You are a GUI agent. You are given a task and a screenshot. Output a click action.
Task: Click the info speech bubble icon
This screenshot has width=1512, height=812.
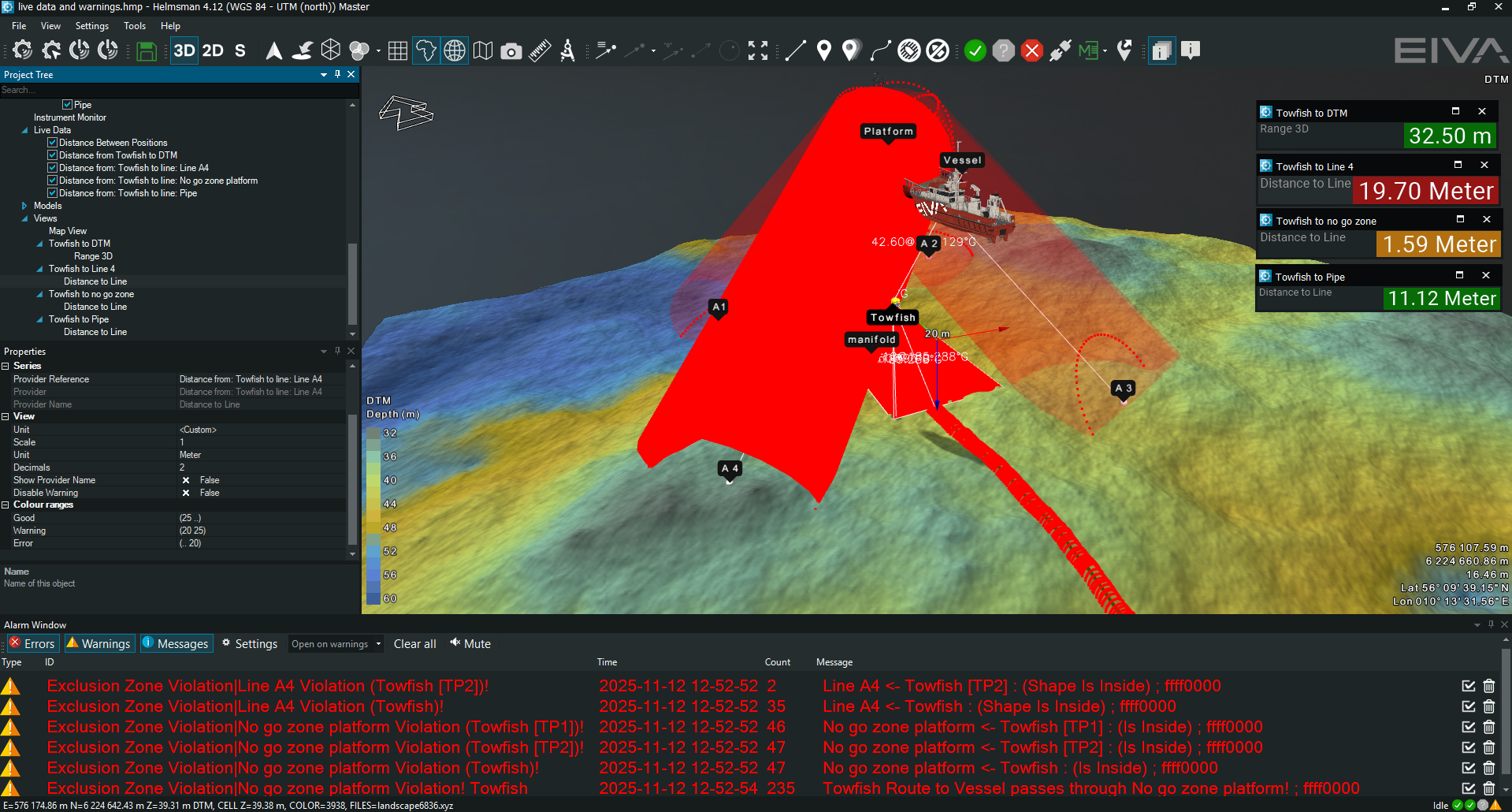(x=1191, y=51)
